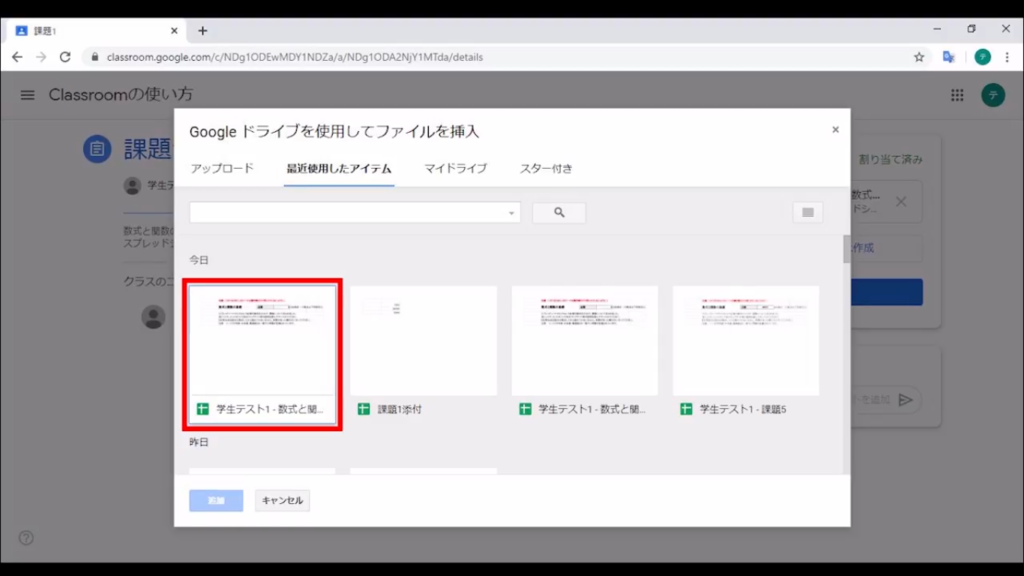
Task: Select the third thumbnail 学生テスト1 - 数式と関
Action: point(584,340)
